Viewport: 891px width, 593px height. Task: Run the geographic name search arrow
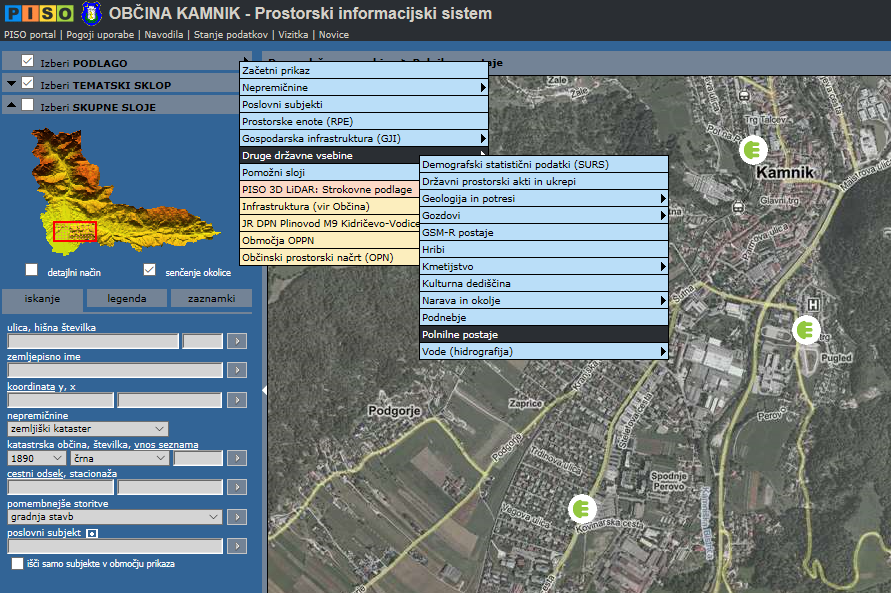pos(237,370)
